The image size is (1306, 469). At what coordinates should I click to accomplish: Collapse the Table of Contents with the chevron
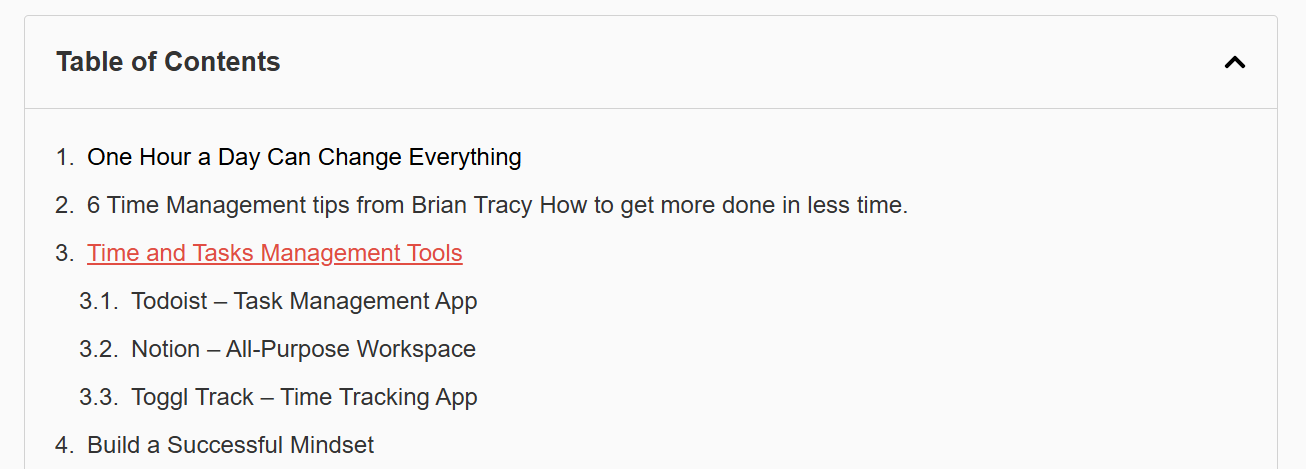coord(1235,63)
